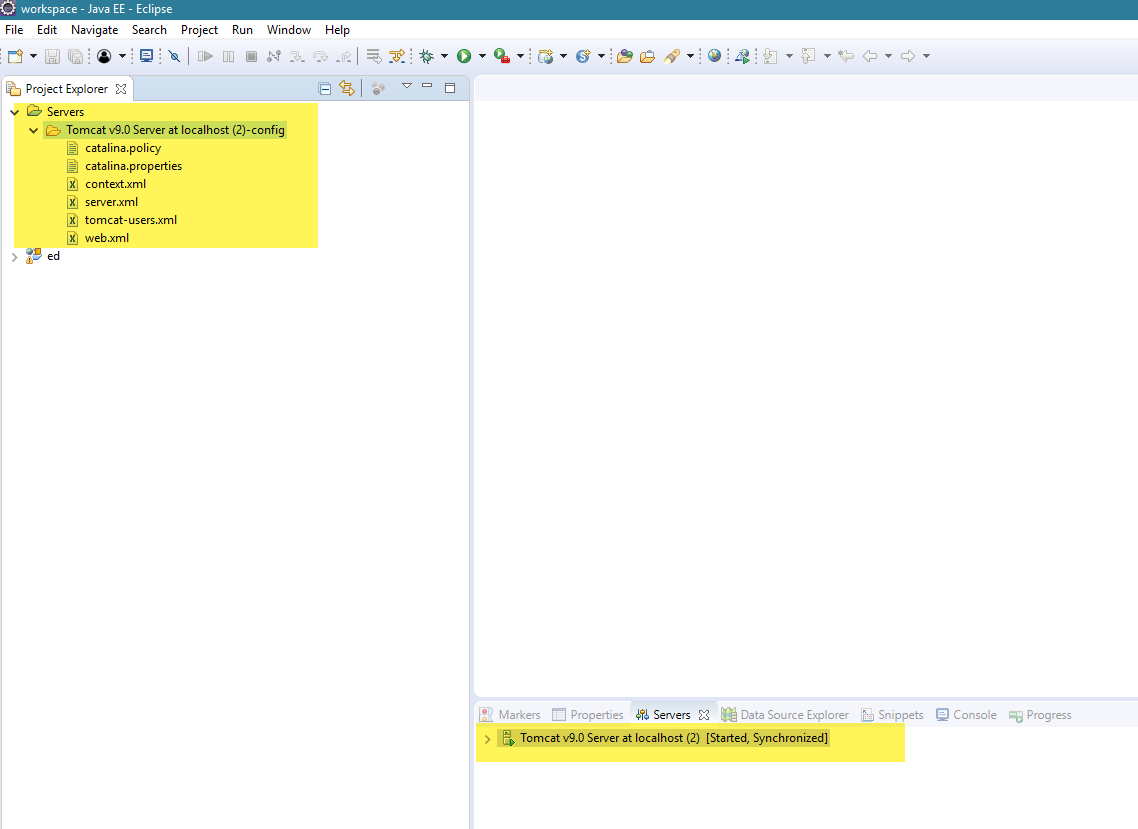Click the Step Over toolbar icon
Image resolution: width=1138 pixels, height=829 pixels.
click(x=320, y=56)
